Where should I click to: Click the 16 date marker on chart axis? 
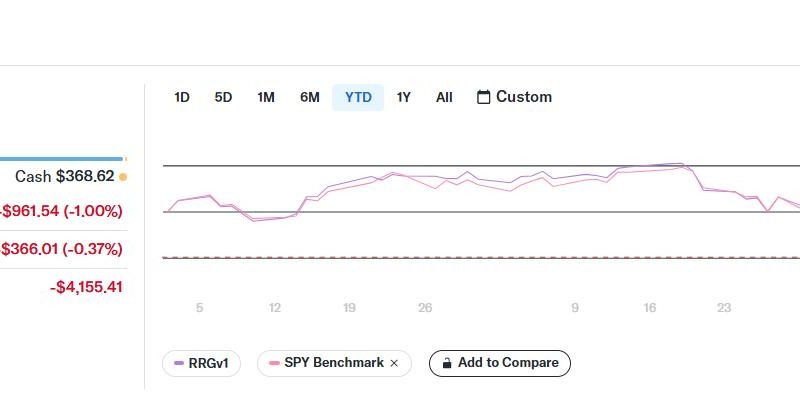click(x=649, y=308)
